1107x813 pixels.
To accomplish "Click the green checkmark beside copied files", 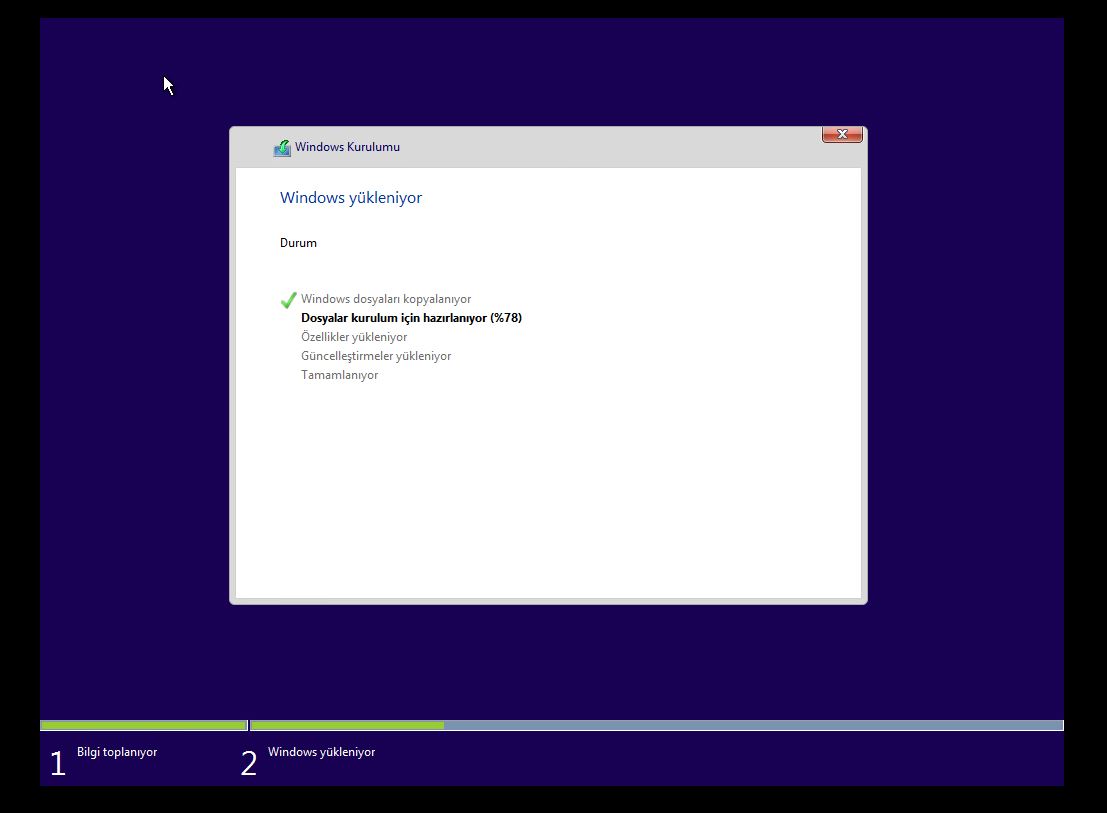I will pos(288,300).
